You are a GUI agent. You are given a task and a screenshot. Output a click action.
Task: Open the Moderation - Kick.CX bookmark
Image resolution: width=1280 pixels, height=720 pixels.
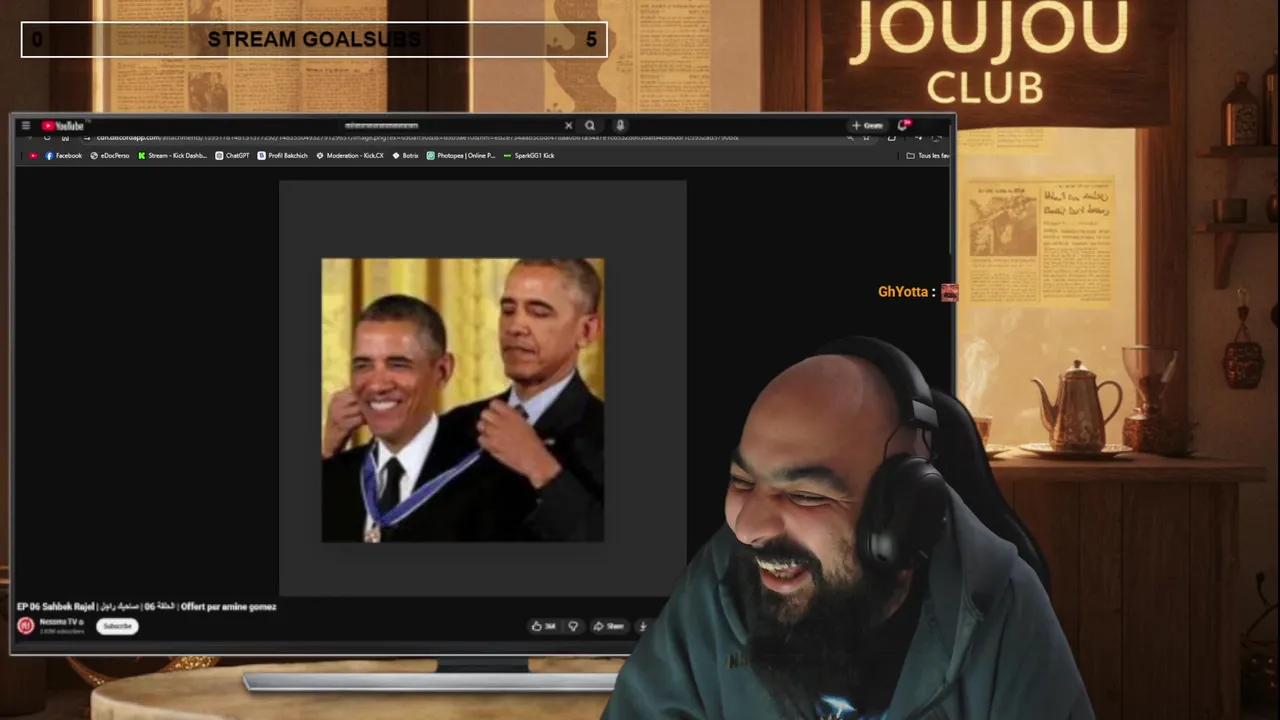(x=350, y=156)
